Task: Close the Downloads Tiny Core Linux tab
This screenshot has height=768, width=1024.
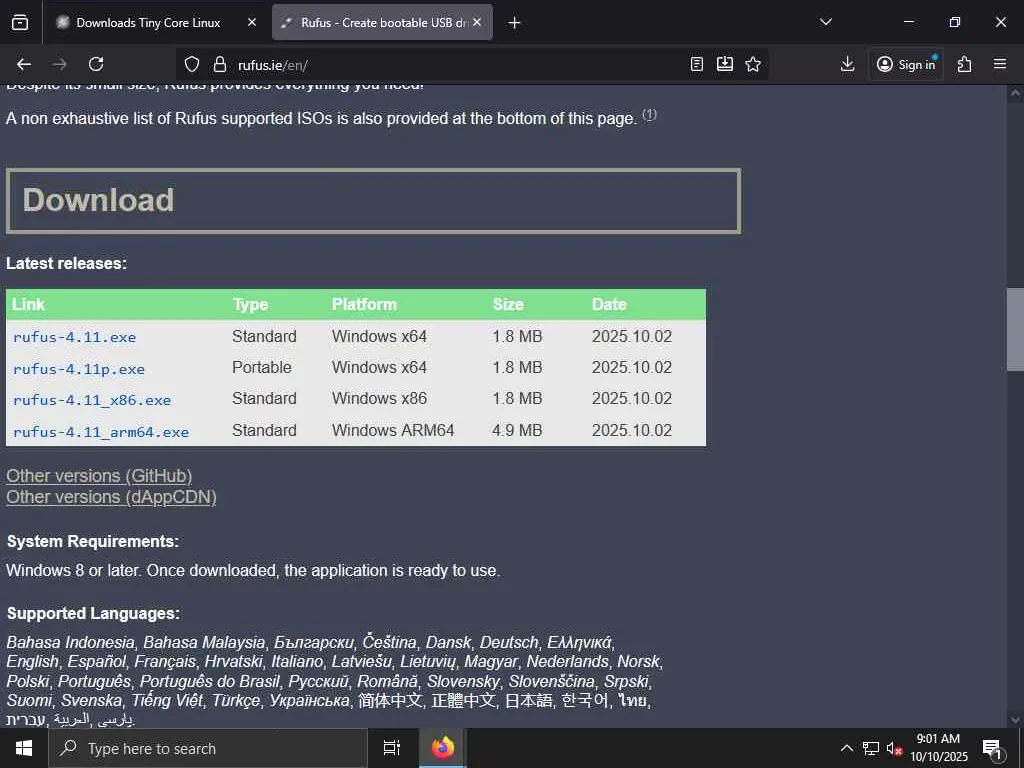Action: (x=252, y=22)
